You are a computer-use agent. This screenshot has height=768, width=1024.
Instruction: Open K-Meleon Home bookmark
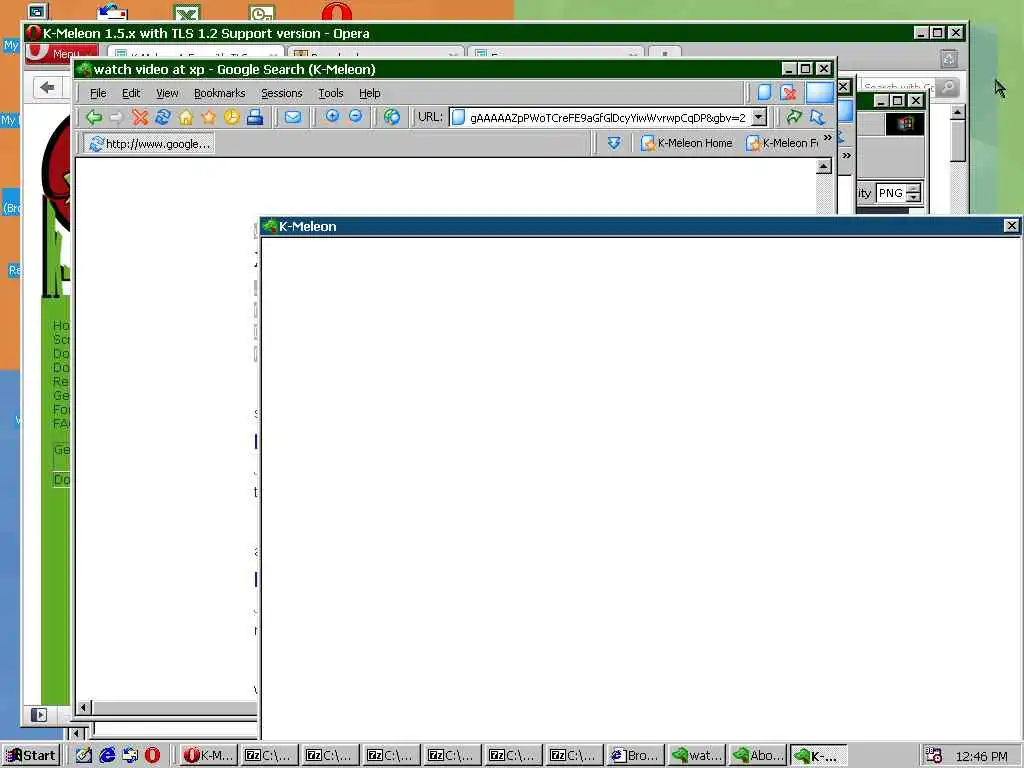tap(686, 143)
